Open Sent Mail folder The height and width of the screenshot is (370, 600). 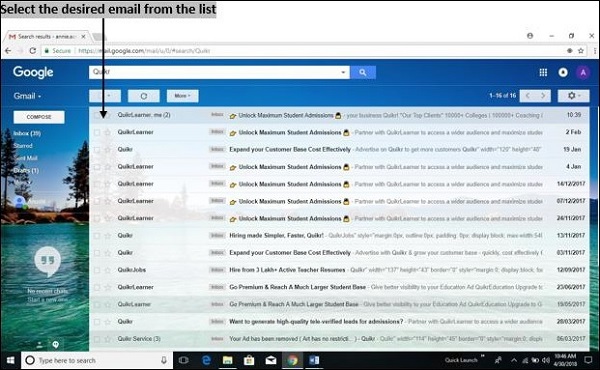click(25, 158)
